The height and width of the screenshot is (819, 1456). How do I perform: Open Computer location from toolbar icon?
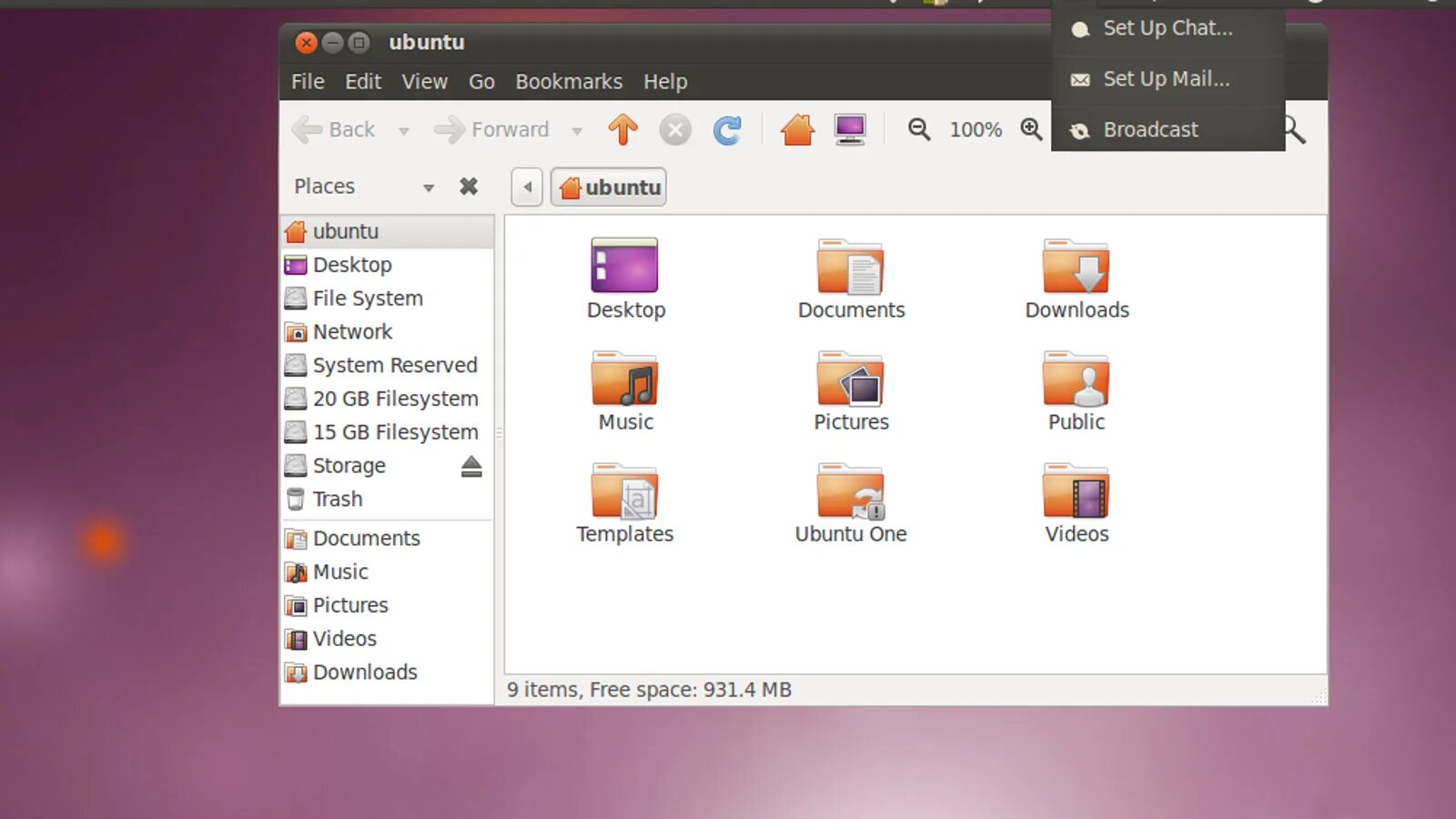850,130
